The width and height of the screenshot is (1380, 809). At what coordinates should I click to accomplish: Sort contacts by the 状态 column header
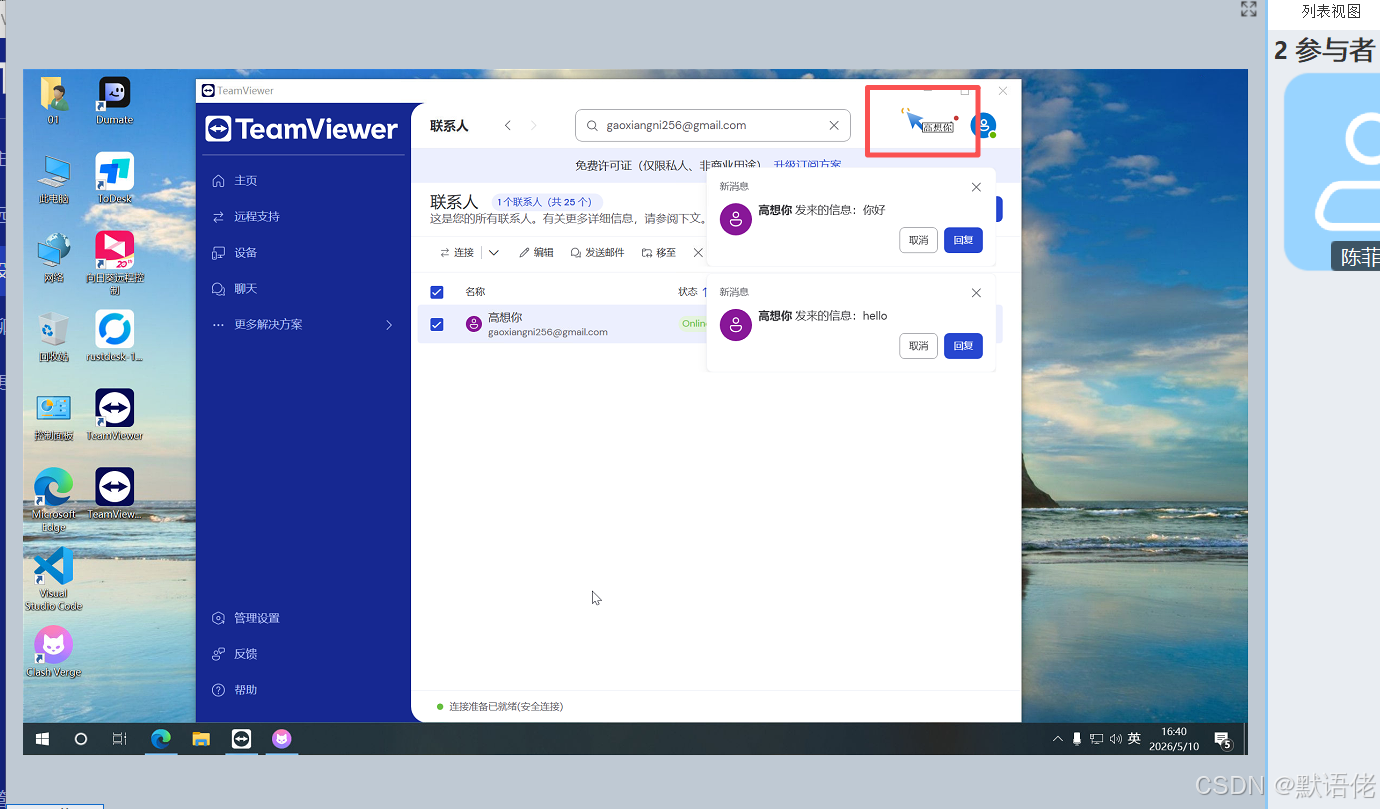(688, 292)
